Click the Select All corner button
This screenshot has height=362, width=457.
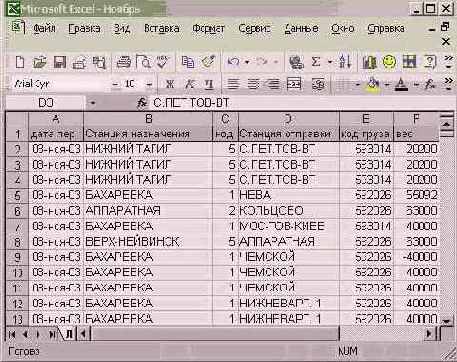[x=17, y=119]
